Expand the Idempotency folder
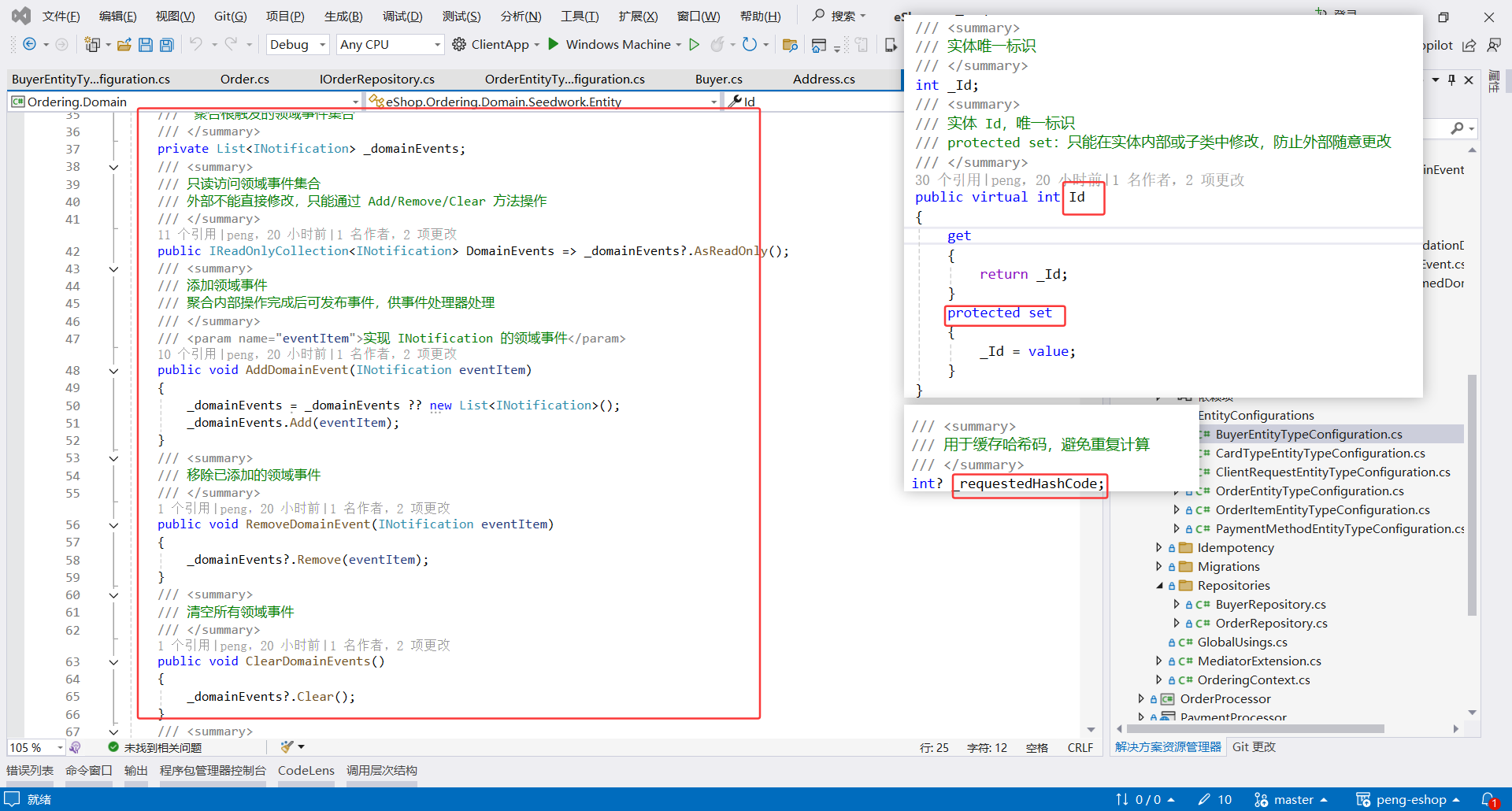 click(x=1158, y=547)
